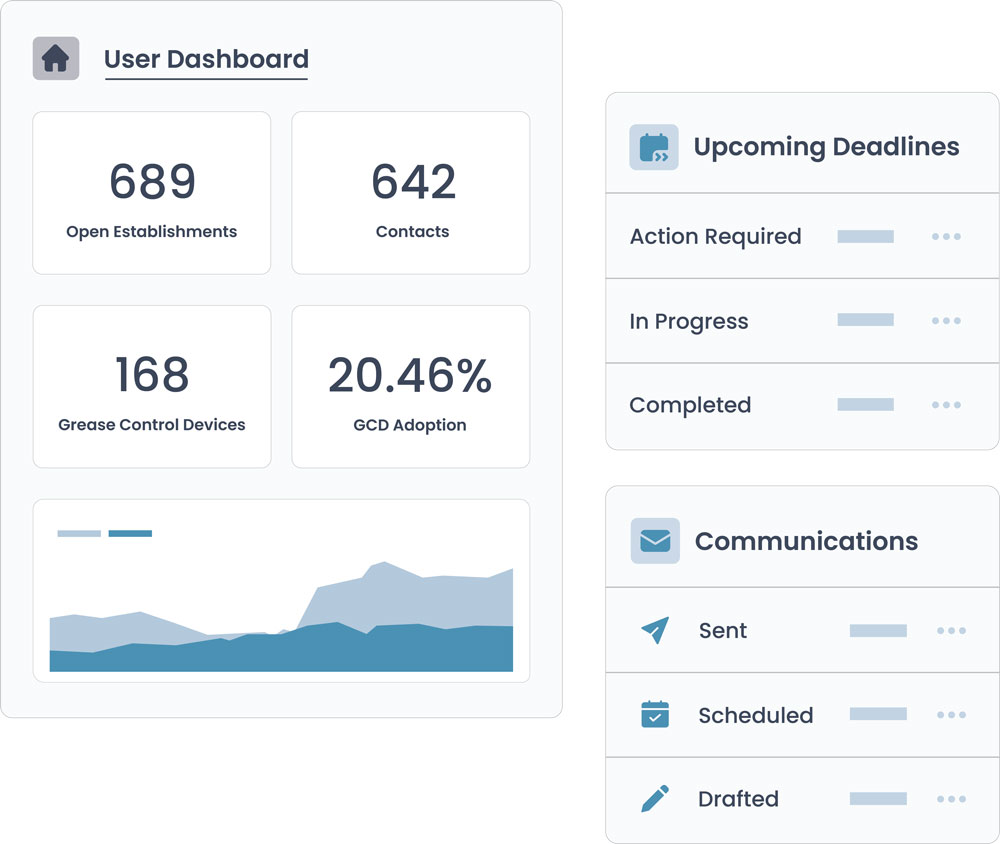Click the Drafted pencil icon
Image resolution: width=1000 pixels, height=844 pixels.
coord(655,798)
